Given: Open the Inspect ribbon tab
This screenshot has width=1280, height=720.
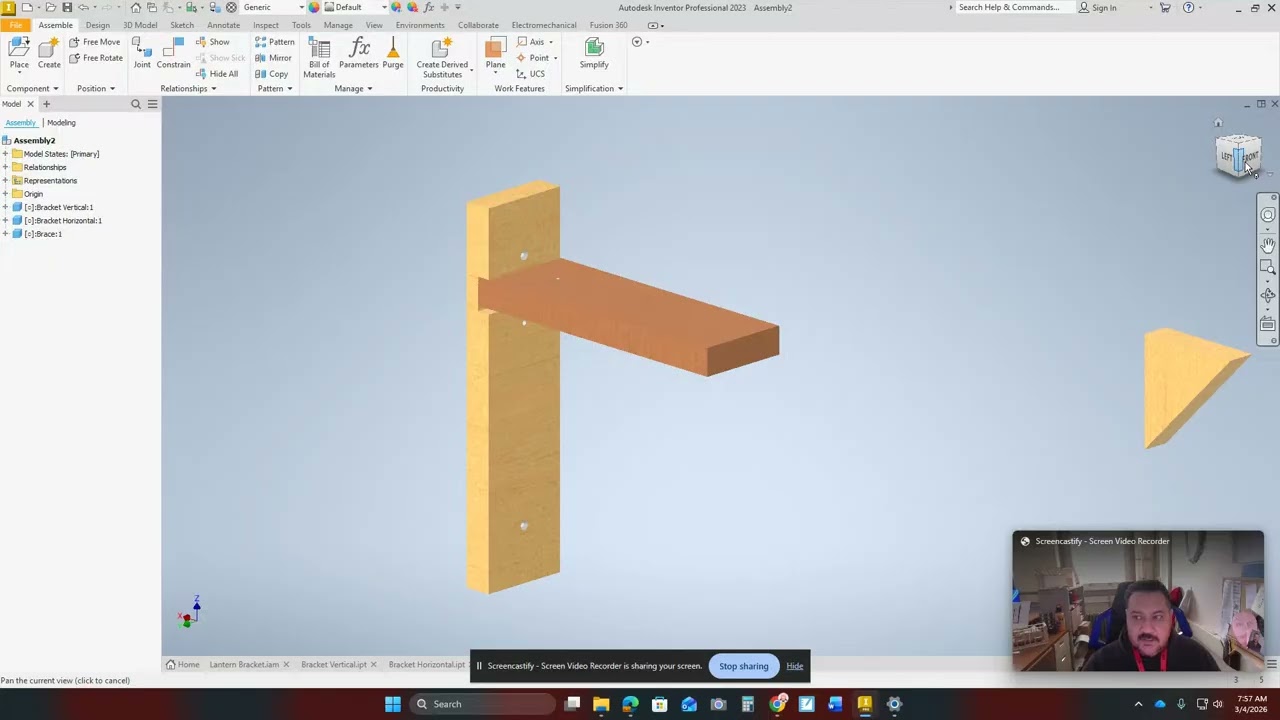Looking at the screenshot, I should pos(266,25).
